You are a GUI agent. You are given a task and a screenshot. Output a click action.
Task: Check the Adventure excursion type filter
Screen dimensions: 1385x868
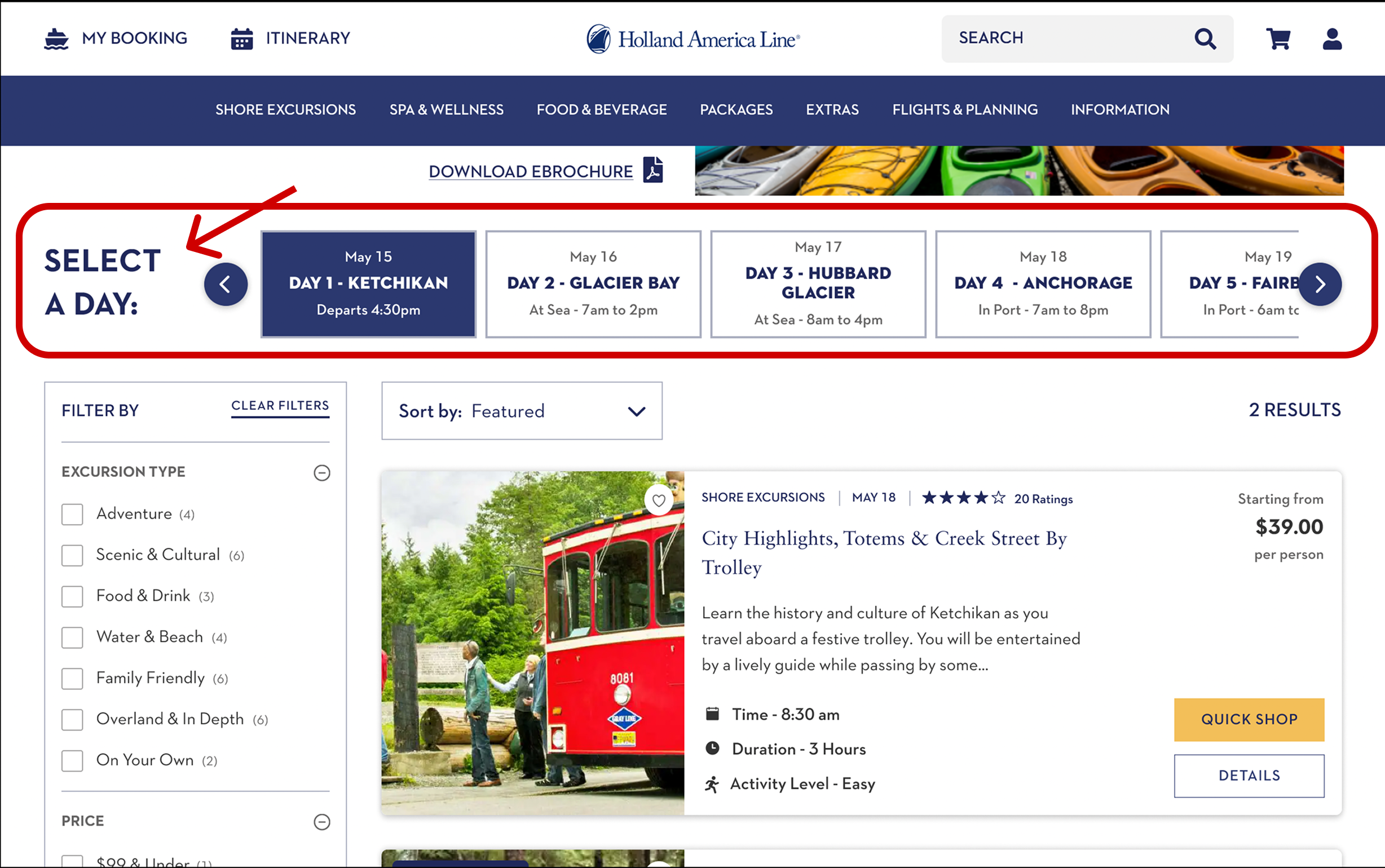coord(72,515)
